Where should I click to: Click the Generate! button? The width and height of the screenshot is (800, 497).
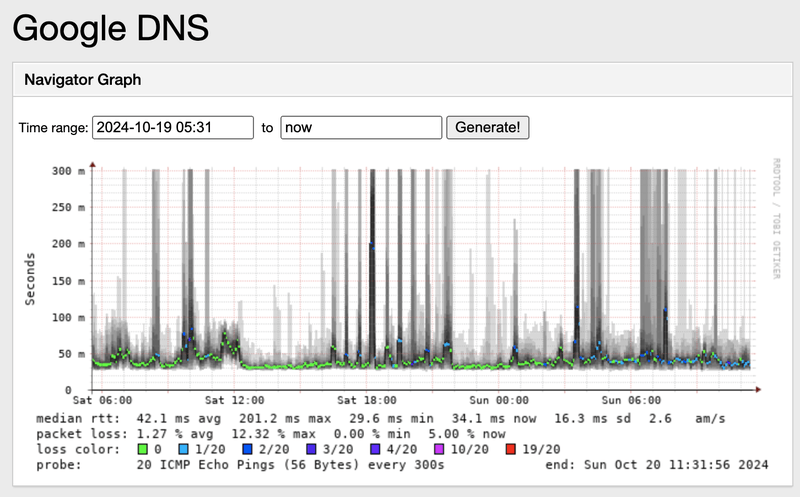pos(487,128)
